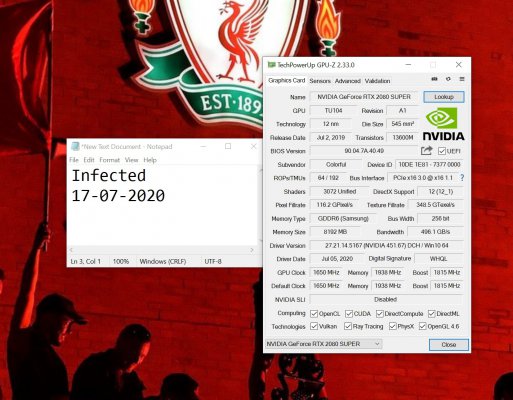Open Notepad Format menu
This screenshot has width=513, height=400.
109,160
